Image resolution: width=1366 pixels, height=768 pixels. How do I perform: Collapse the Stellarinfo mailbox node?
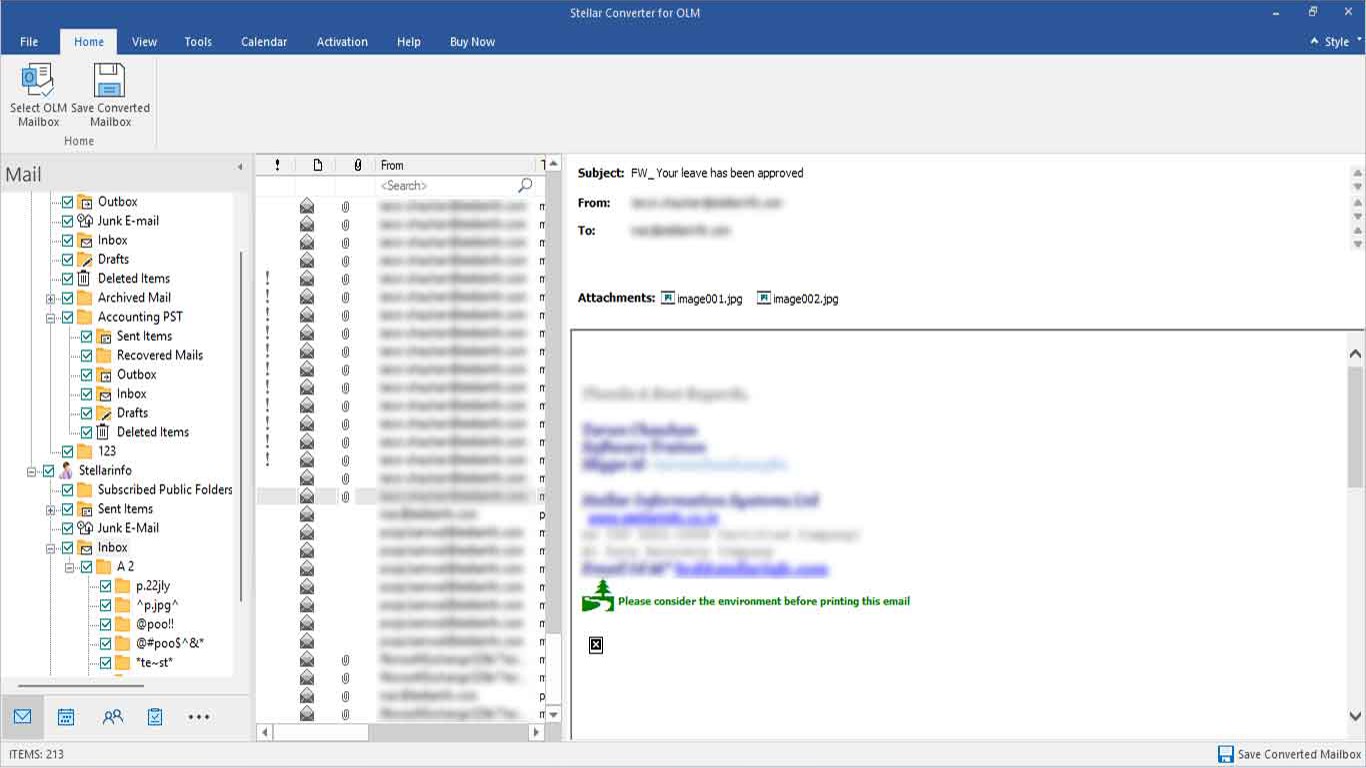pos(31,471)
